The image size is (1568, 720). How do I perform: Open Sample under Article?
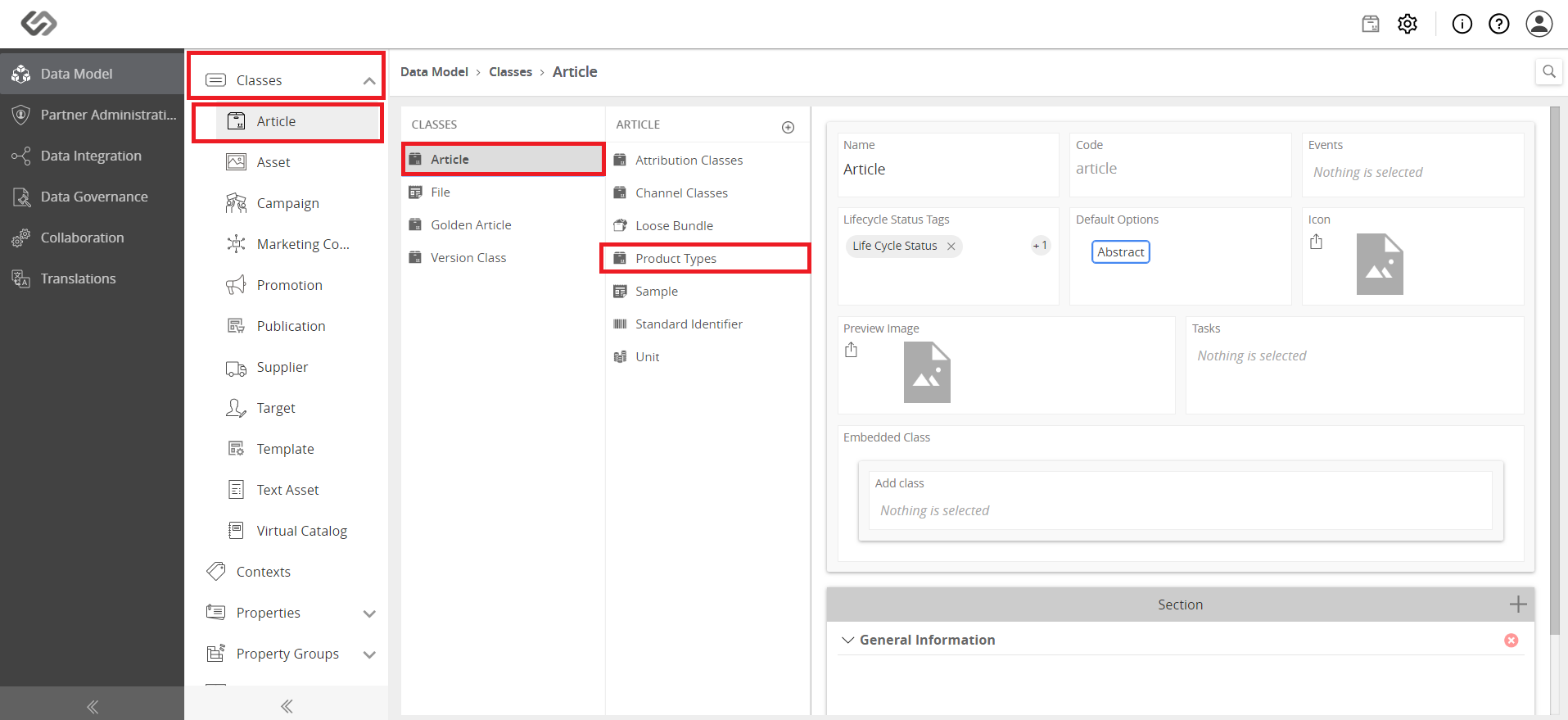point(707,292)
